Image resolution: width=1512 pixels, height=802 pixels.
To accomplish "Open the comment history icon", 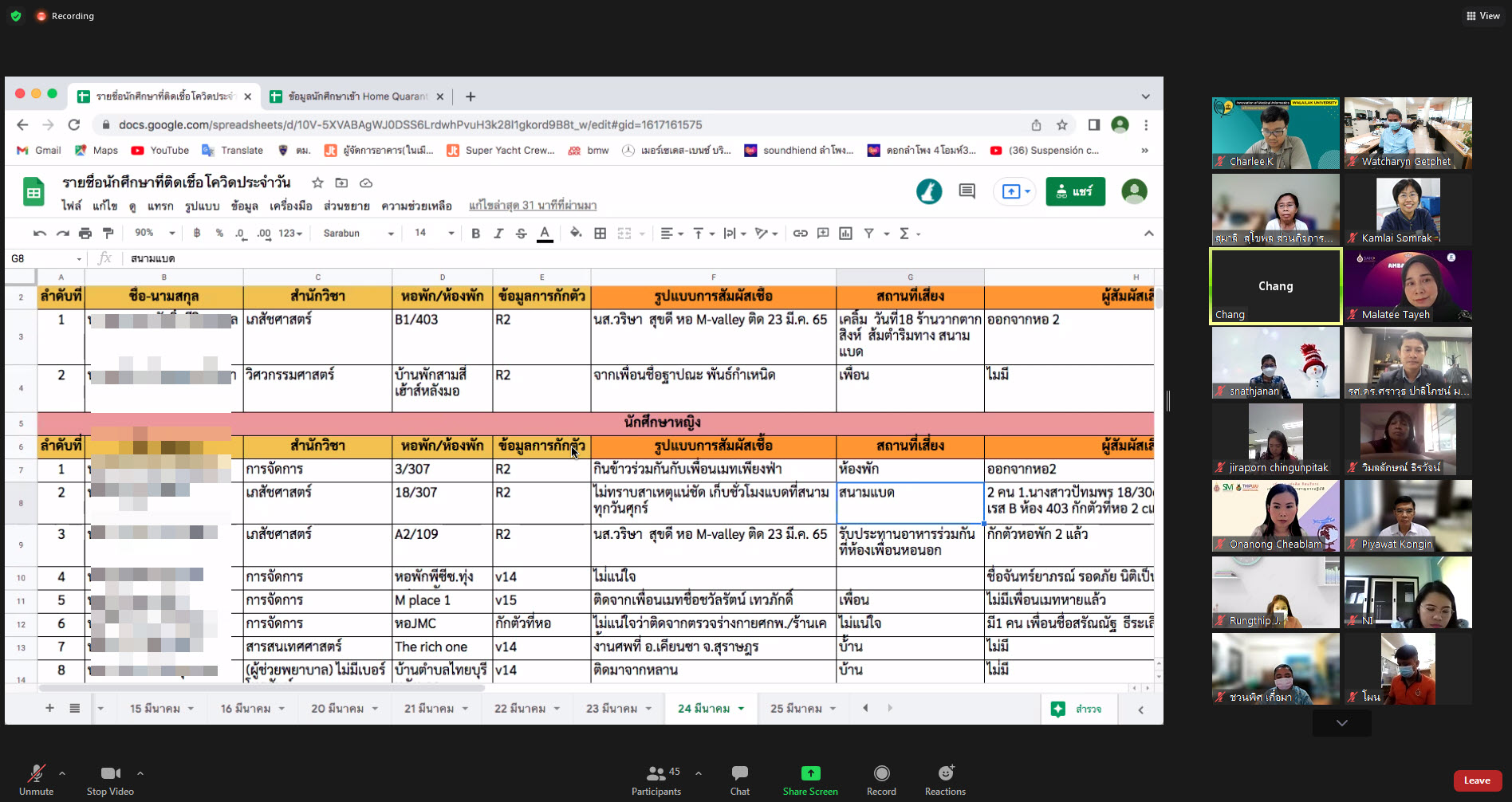I will pyautogui.click(x=967, y=191).
